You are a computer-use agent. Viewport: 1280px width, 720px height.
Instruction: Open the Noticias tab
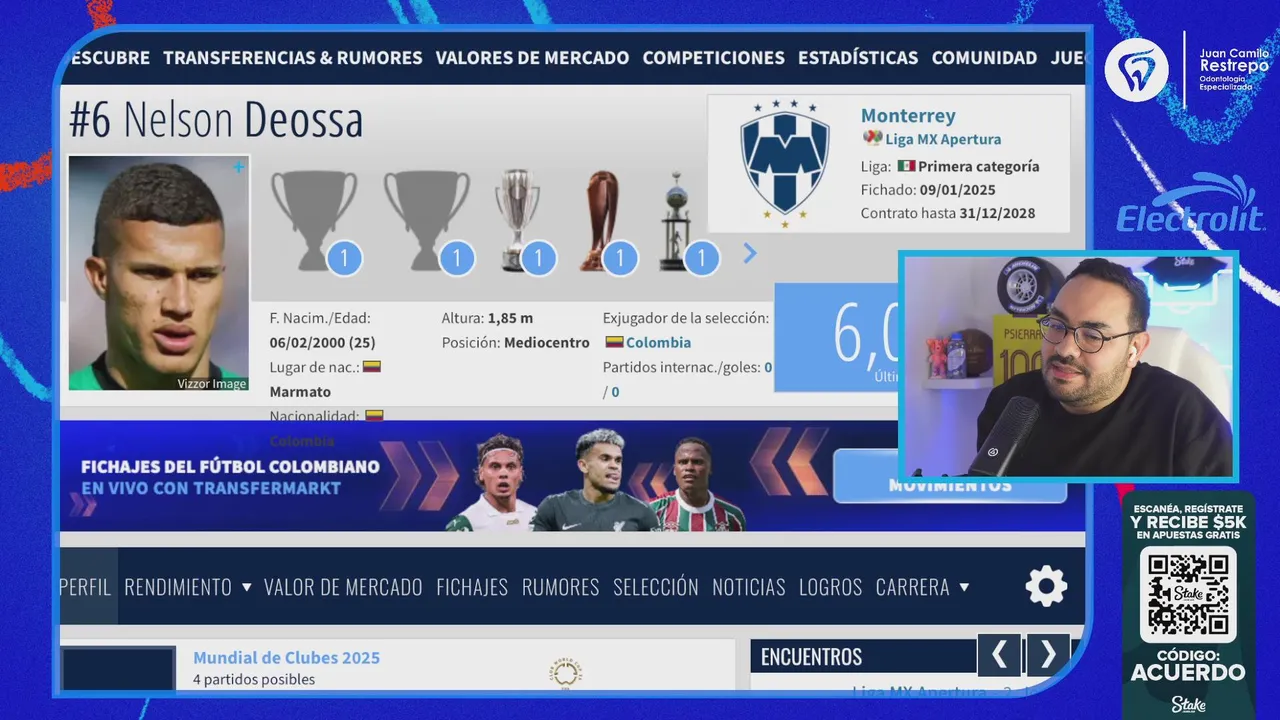(x=749, y=587)
